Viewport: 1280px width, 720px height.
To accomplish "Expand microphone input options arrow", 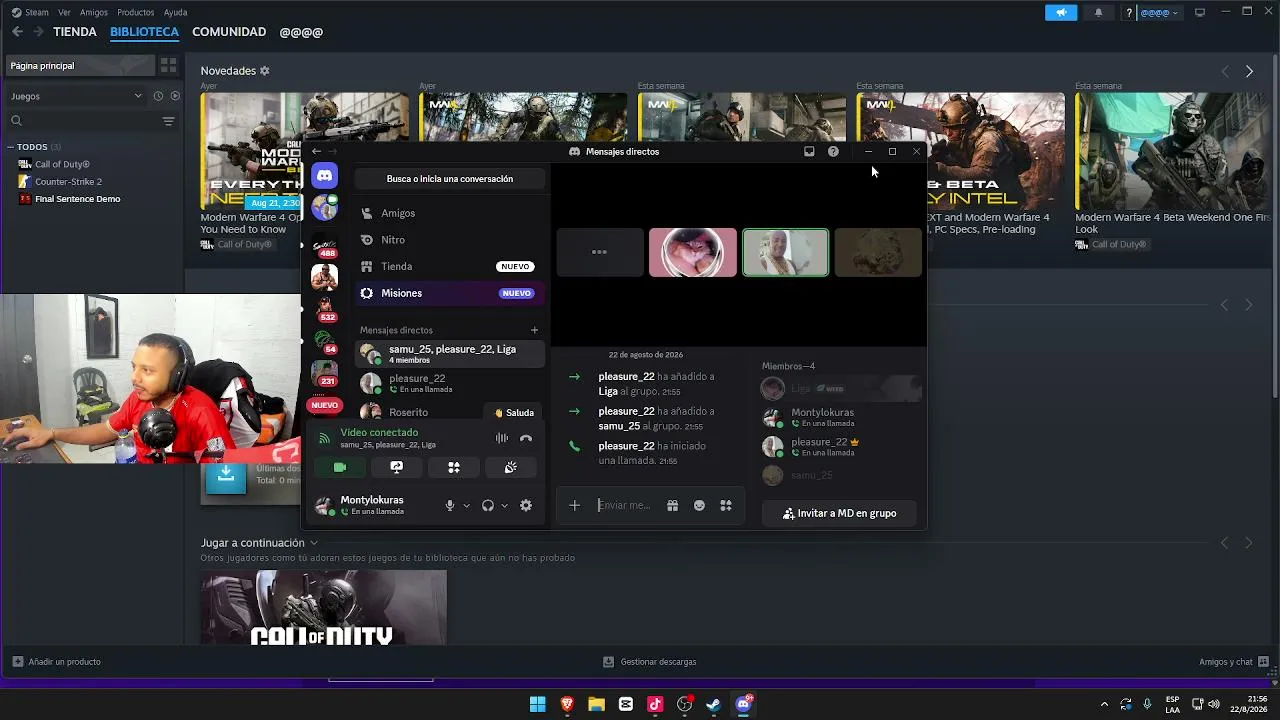I will point(466,506).
